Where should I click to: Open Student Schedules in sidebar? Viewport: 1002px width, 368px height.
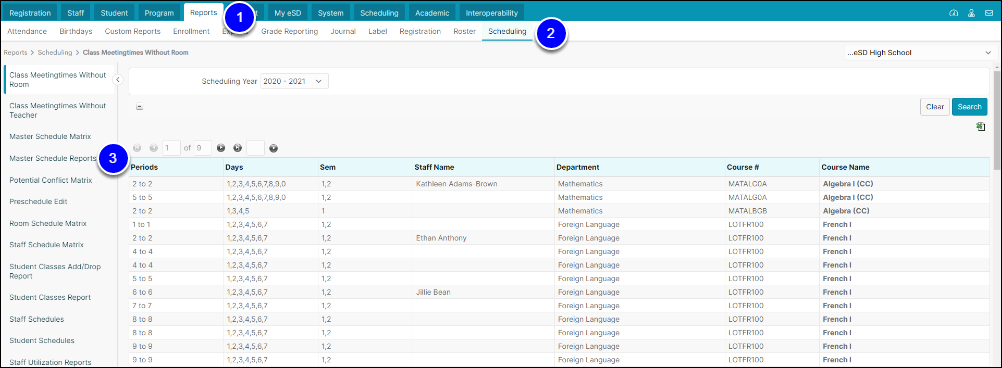click(42, 341)
